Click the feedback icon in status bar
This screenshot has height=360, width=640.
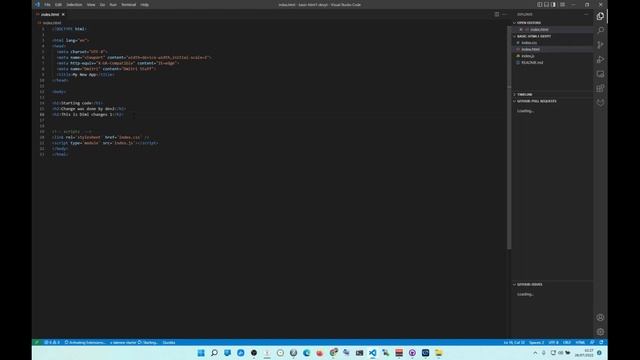592,342
